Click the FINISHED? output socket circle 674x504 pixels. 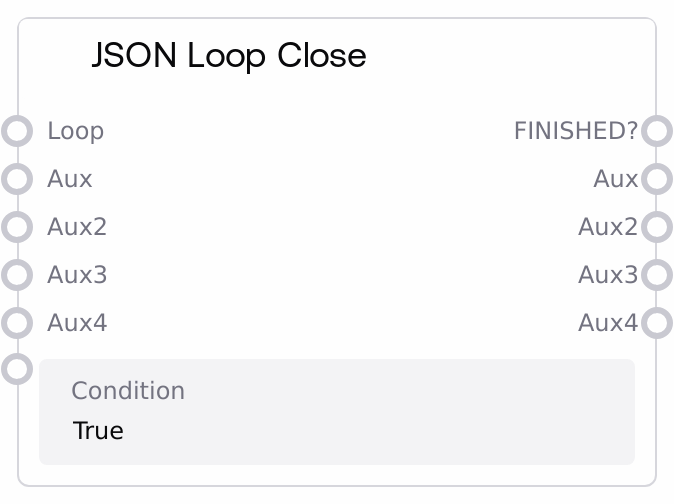[656, 131]
